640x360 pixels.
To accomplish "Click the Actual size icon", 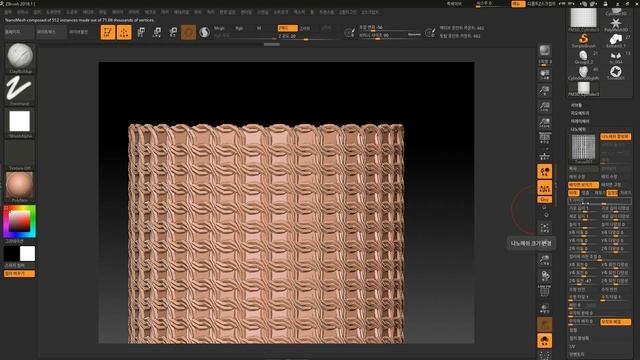I will (544, 107).
